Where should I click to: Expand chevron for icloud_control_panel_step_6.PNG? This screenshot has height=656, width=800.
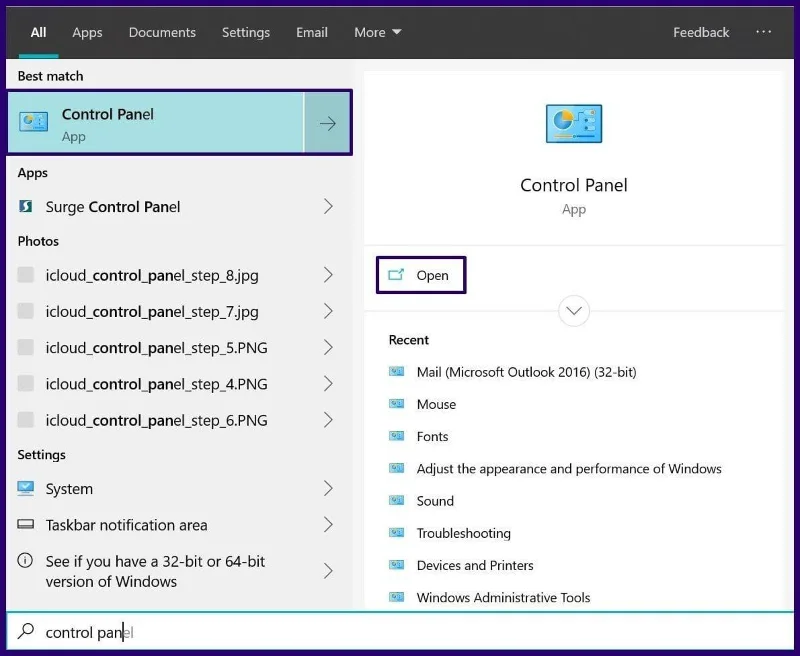[328, 420]
